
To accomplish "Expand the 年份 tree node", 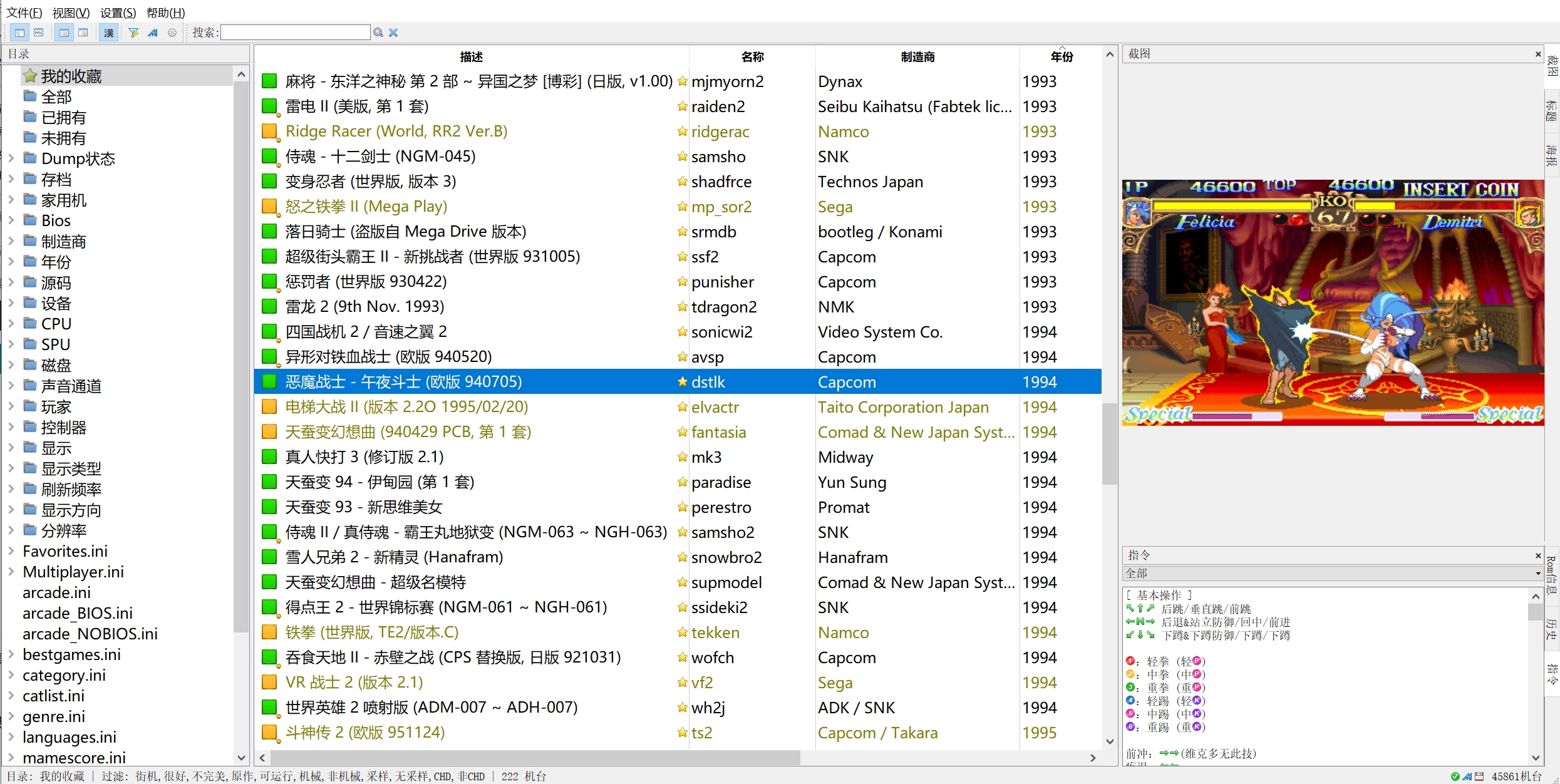I will point(11,262).
